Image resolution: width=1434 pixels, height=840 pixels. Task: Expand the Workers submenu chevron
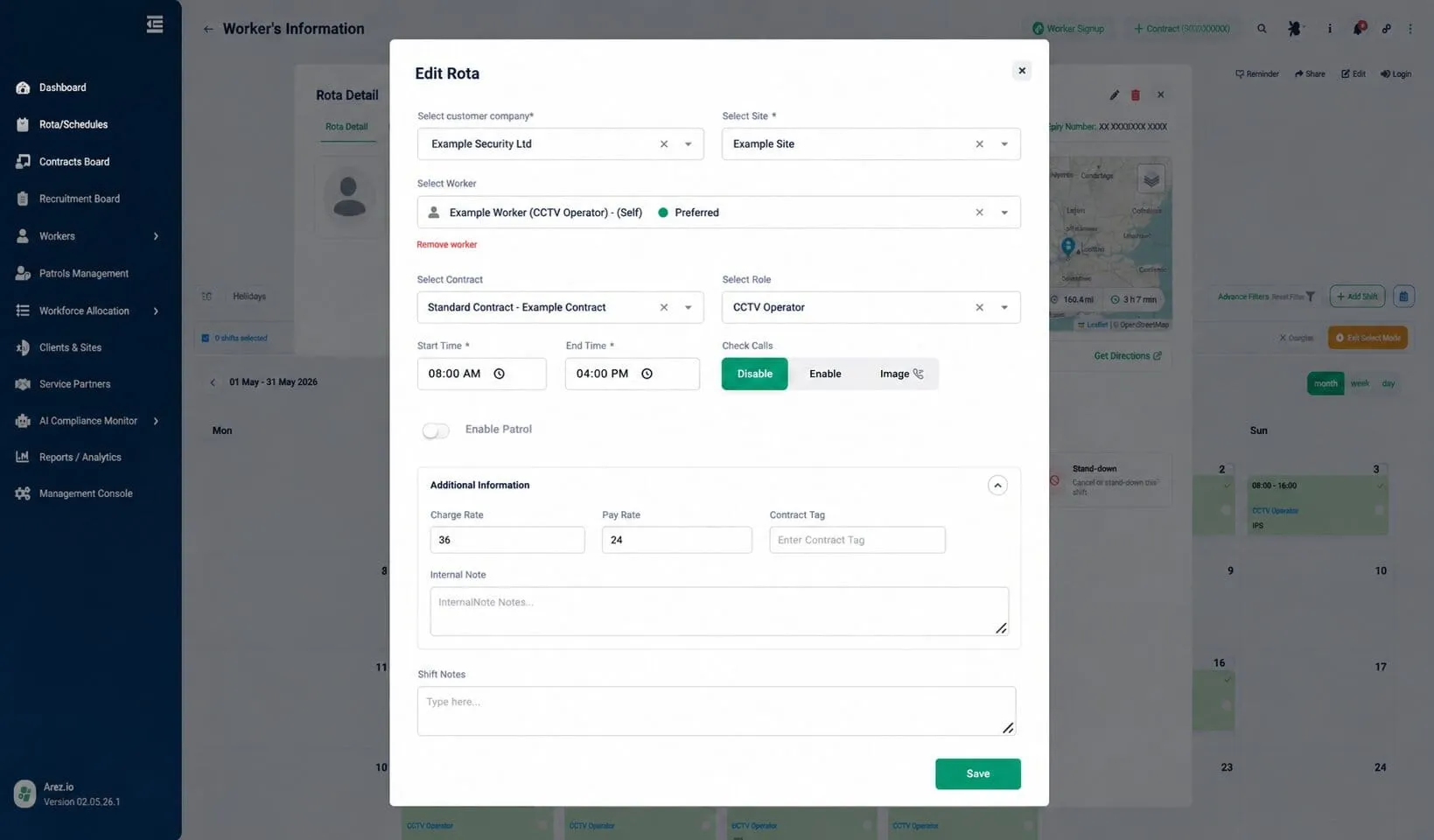pyautogui.click(x=156, y=236)
